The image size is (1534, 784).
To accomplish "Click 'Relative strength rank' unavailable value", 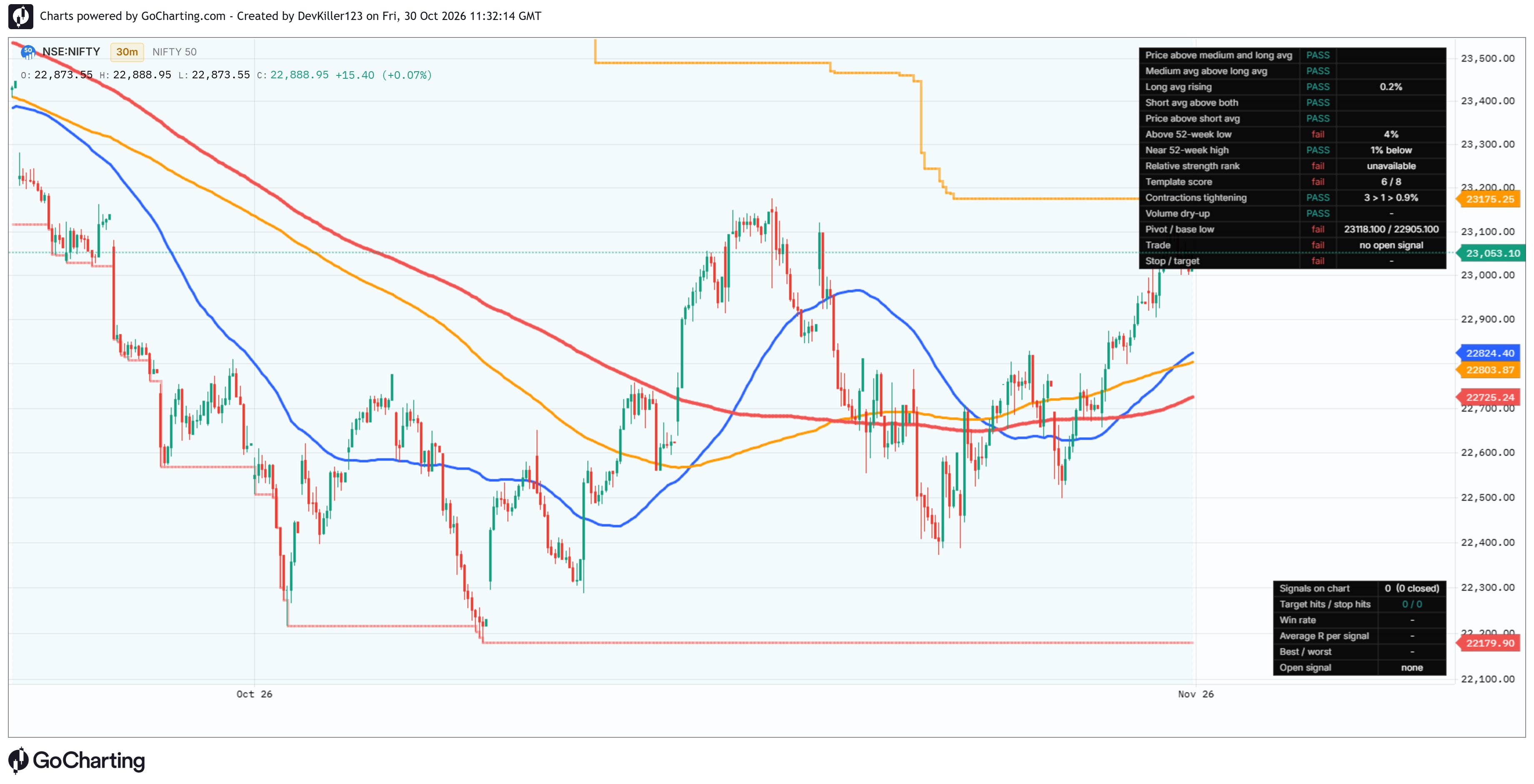I will 1391,166.
